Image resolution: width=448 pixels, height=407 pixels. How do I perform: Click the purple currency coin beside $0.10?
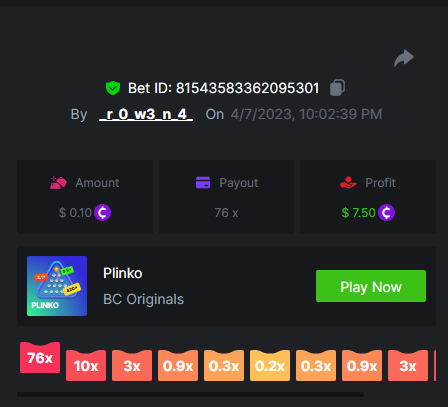click(102, 212)
